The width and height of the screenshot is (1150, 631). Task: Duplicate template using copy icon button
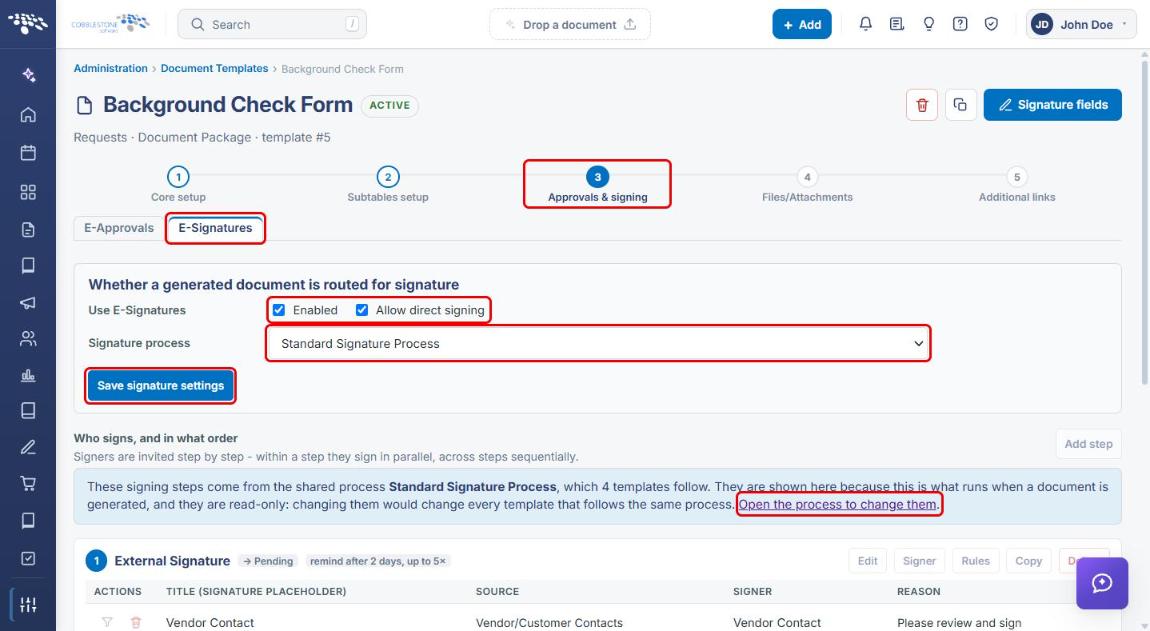[960, 105]
